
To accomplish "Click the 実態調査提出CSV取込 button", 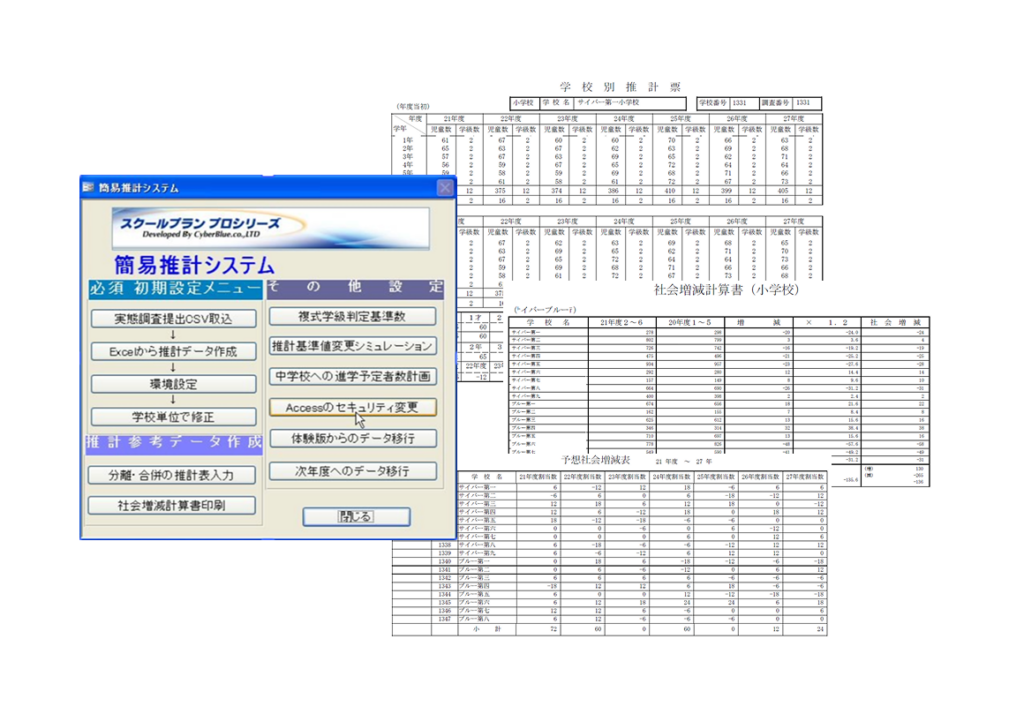I will (173, 318).
